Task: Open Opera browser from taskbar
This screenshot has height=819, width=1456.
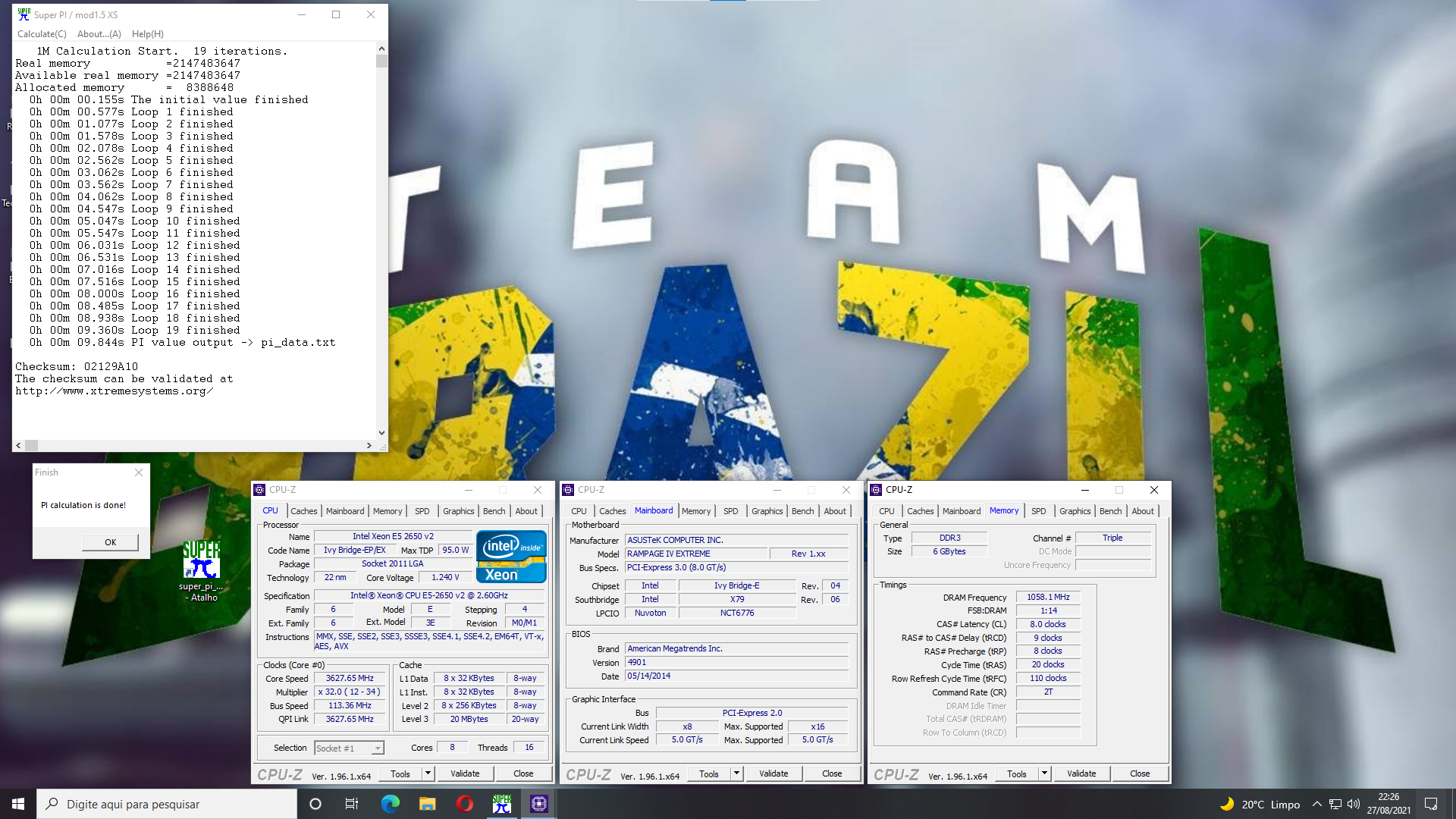Action: (x=464, y=804)
